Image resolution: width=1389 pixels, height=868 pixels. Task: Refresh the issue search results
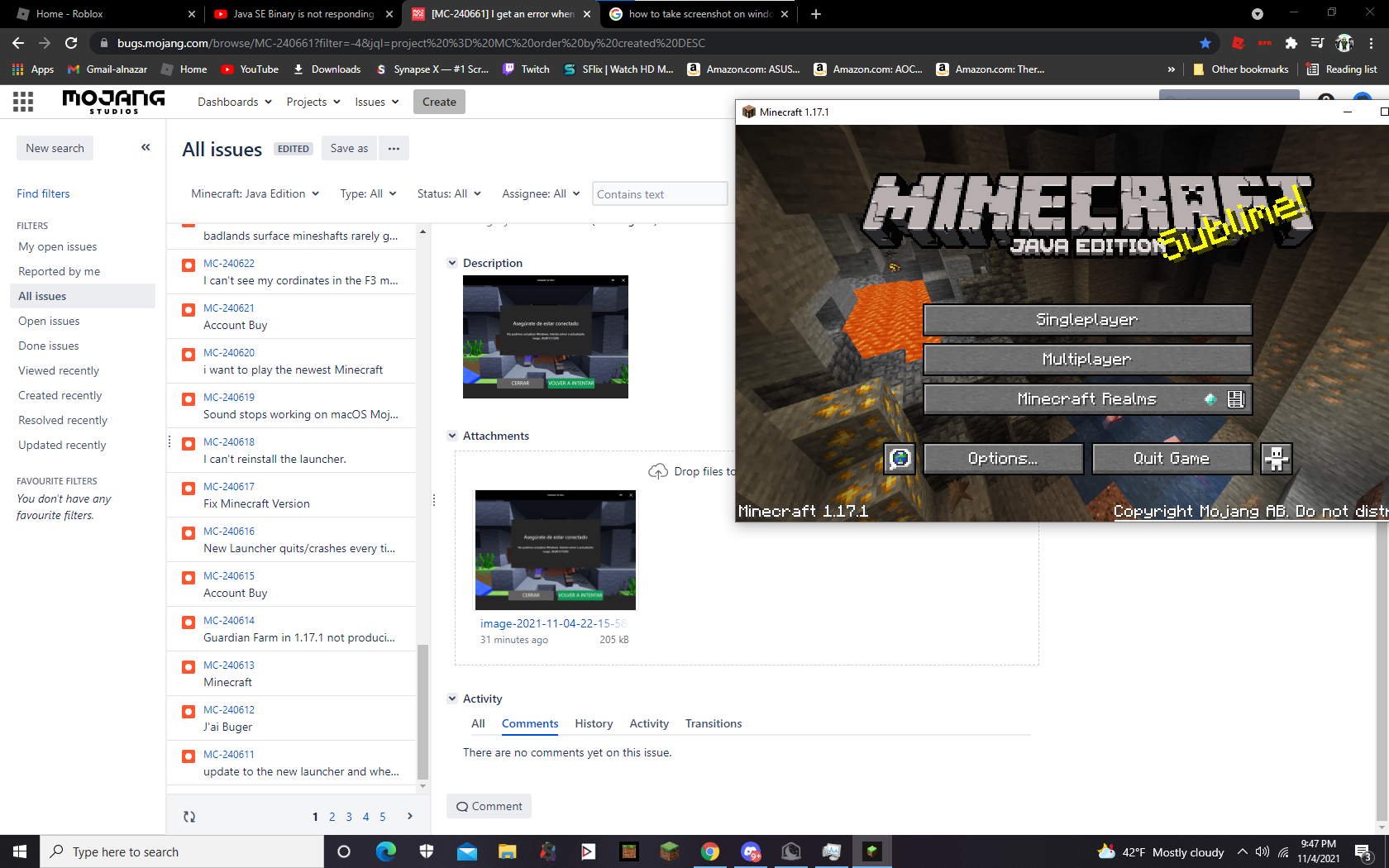[x=189, y=817]
